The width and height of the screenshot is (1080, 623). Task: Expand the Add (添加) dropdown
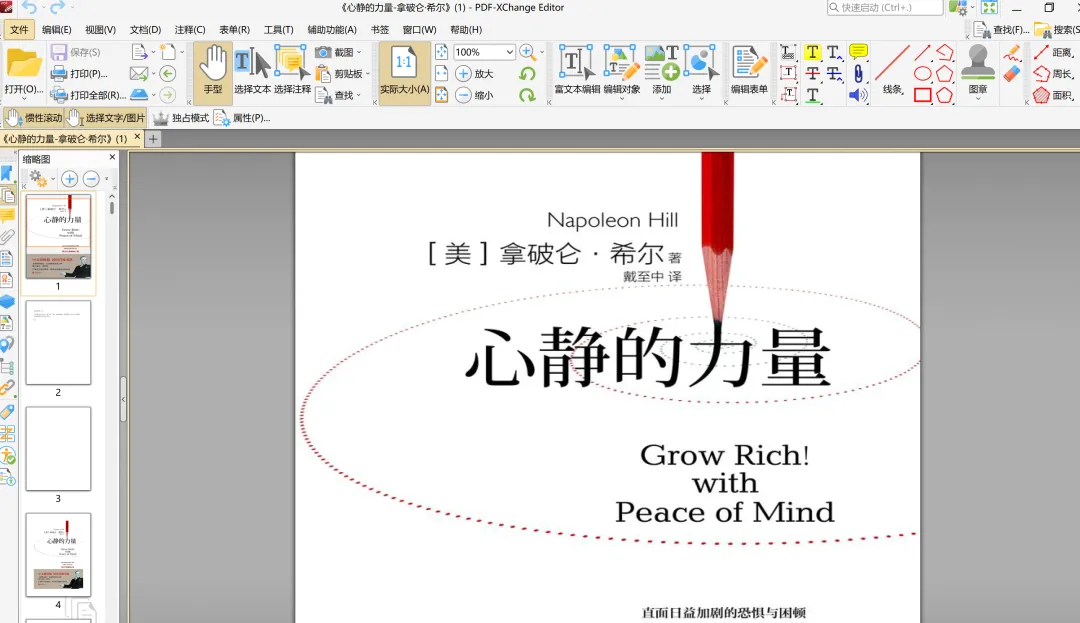tap(662, 99)
